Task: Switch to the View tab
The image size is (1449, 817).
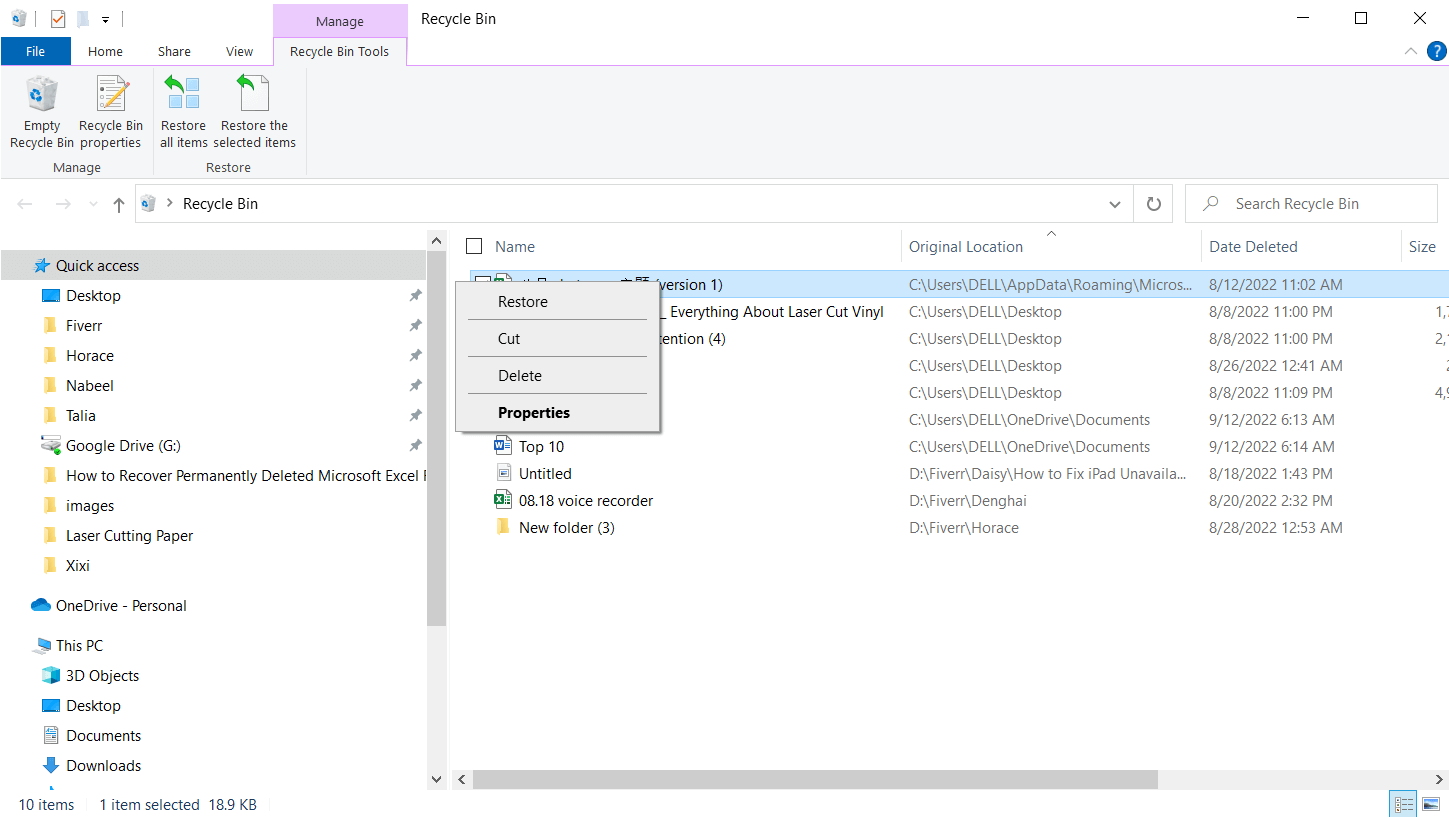Action: coord(239,52)
